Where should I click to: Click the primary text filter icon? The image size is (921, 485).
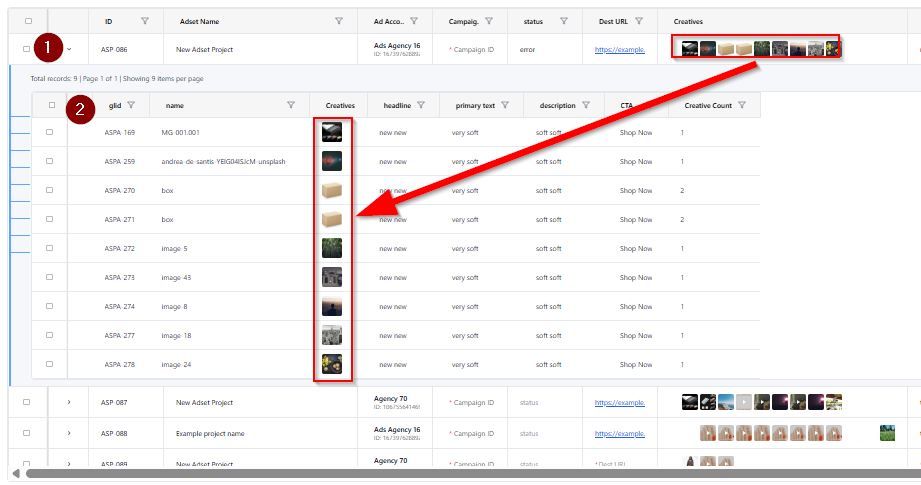click(505, 105)
